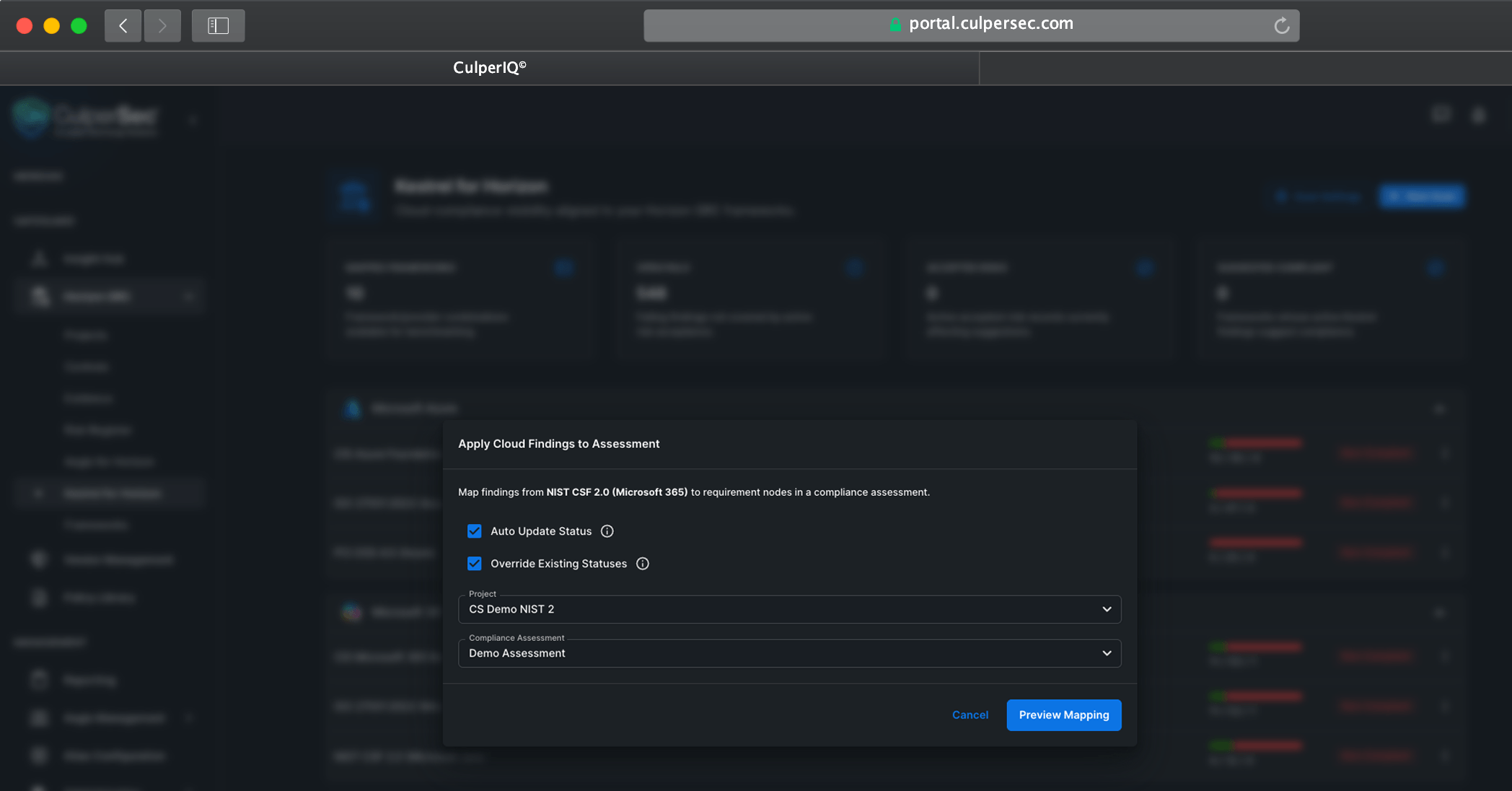This screenshot has width=1512, height=791.
Task: Show info for Auto Update Status
Action: coord(607,531)
